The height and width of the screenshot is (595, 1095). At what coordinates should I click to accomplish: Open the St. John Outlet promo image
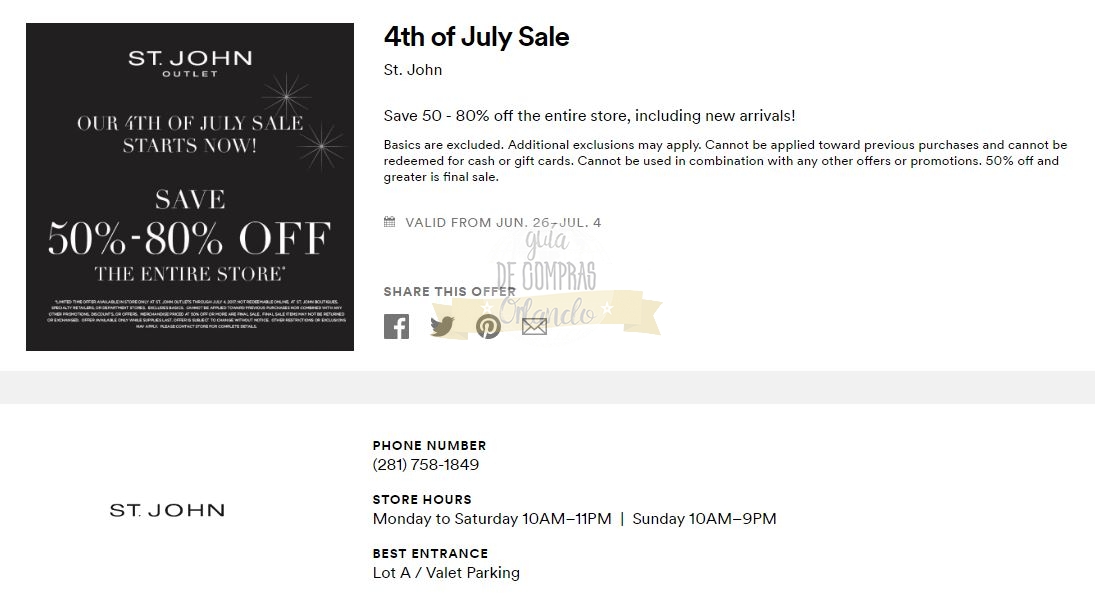pos(190,187)
